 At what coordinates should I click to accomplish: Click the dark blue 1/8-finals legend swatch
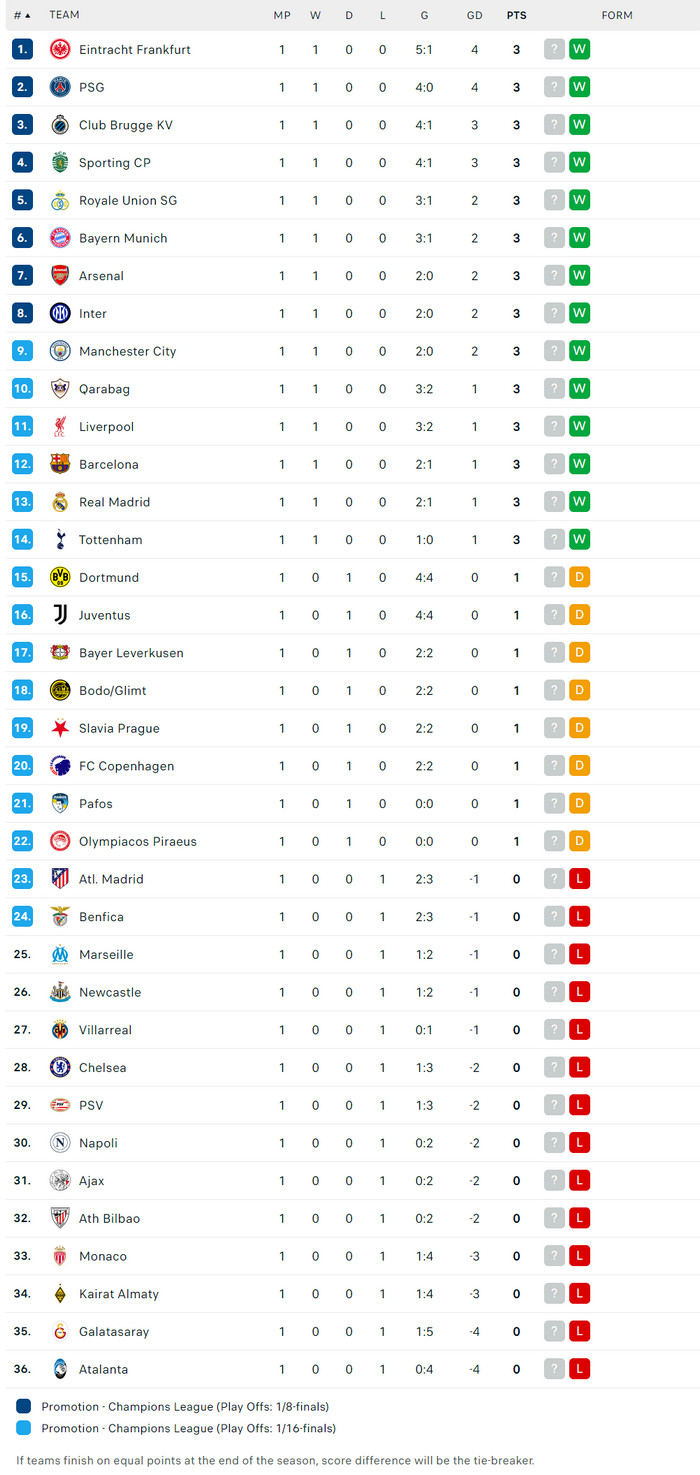24,1406
